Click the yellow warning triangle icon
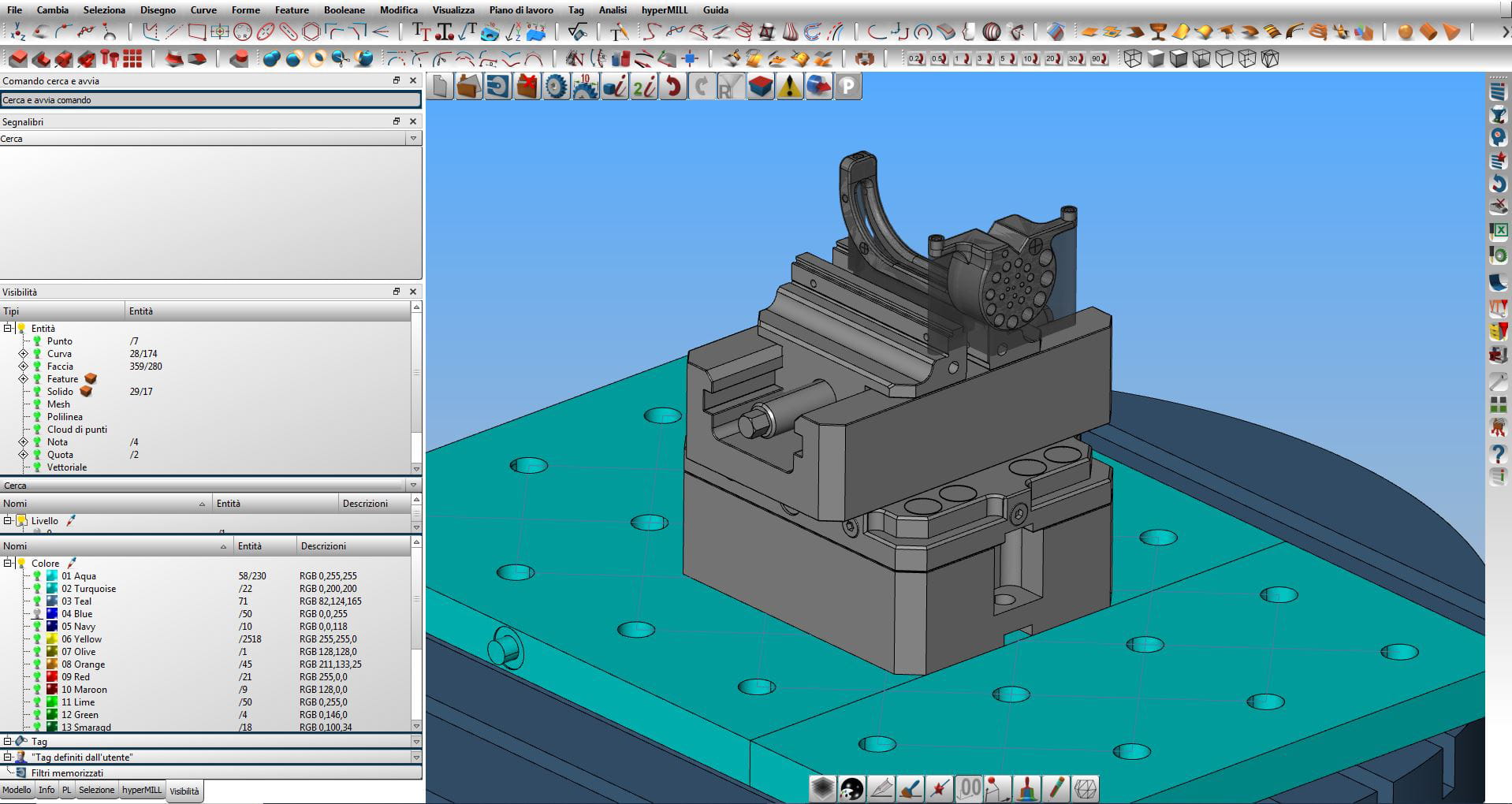 [788, 87]
